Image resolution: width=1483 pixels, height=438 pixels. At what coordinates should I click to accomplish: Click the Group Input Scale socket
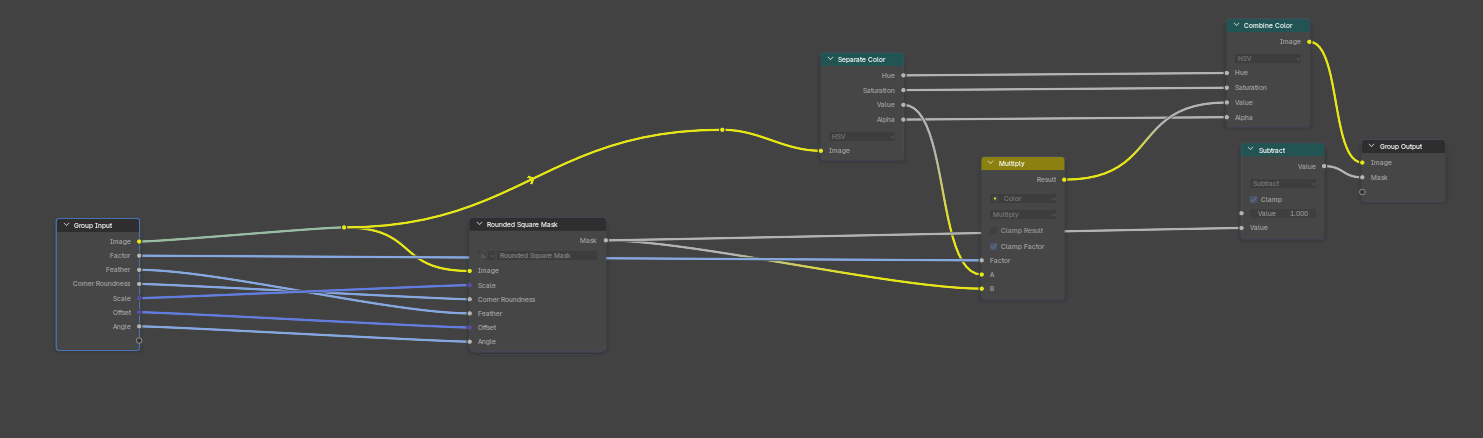click(x=139, y=298)
